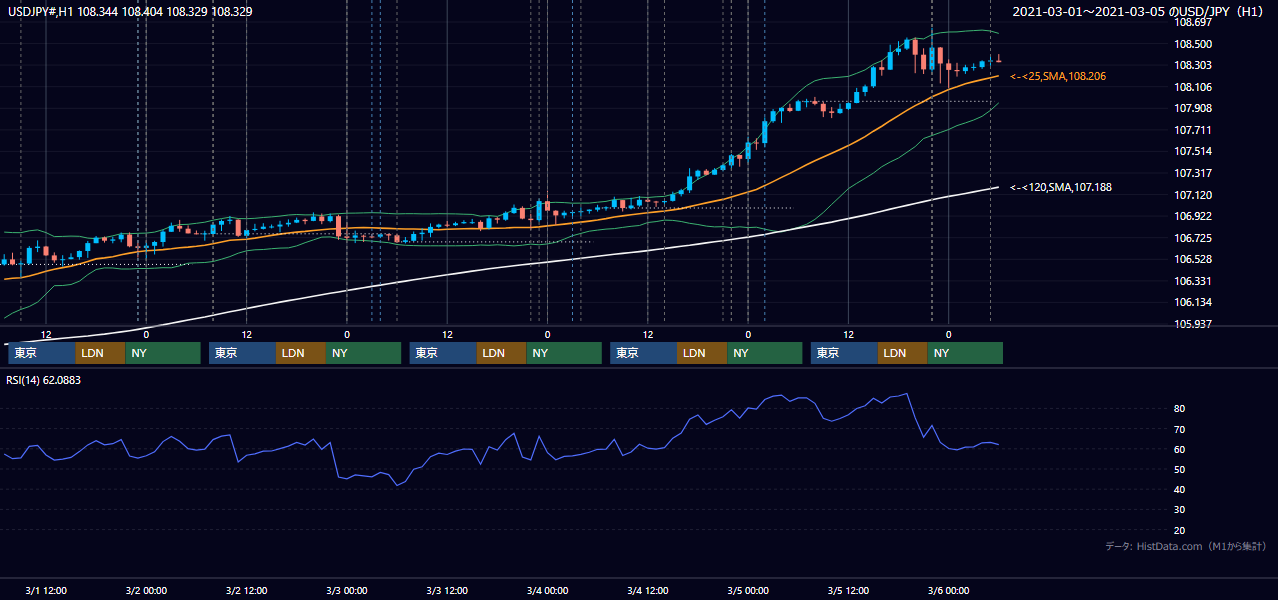Click the 3/5 12:00 time axis label

(848, 590)
